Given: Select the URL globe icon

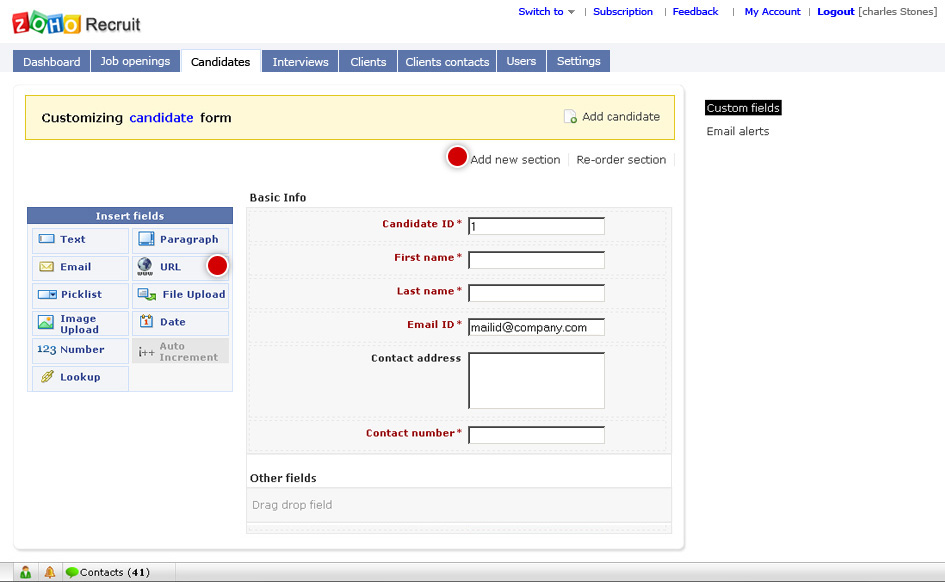Looking at the screenshot, I should (145, 266).
